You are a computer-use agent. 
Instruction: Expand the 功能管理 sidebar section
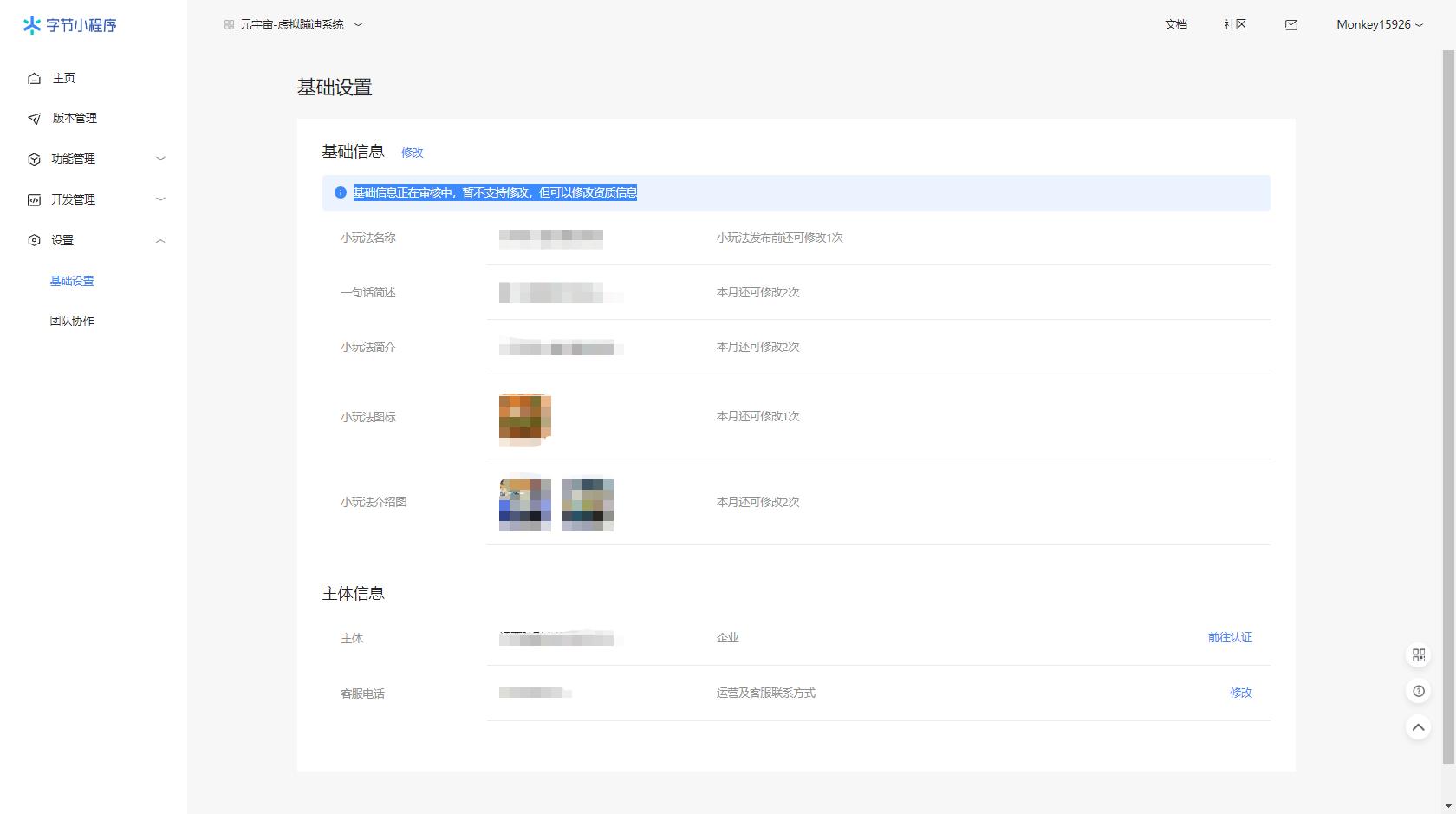click(x=95, y=159)
